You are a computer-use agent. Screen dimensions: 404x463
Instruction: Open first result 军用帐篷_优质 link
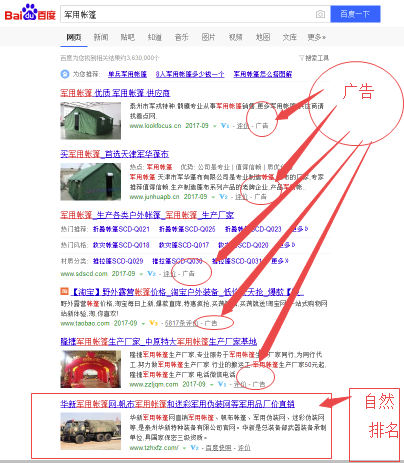(115, 93)
